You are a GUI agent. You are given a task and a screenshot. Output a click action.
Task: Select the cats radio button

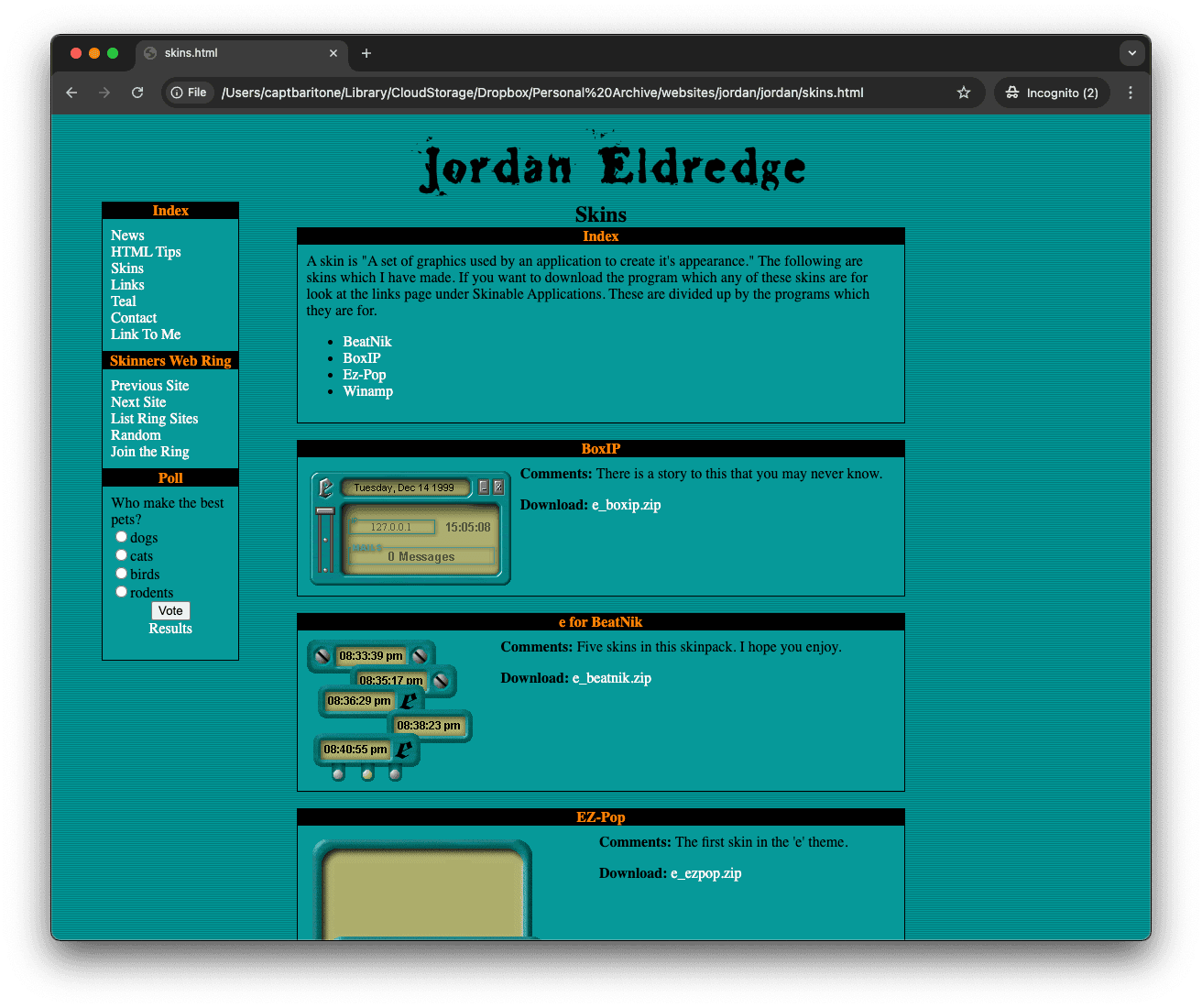coord(121,555)
